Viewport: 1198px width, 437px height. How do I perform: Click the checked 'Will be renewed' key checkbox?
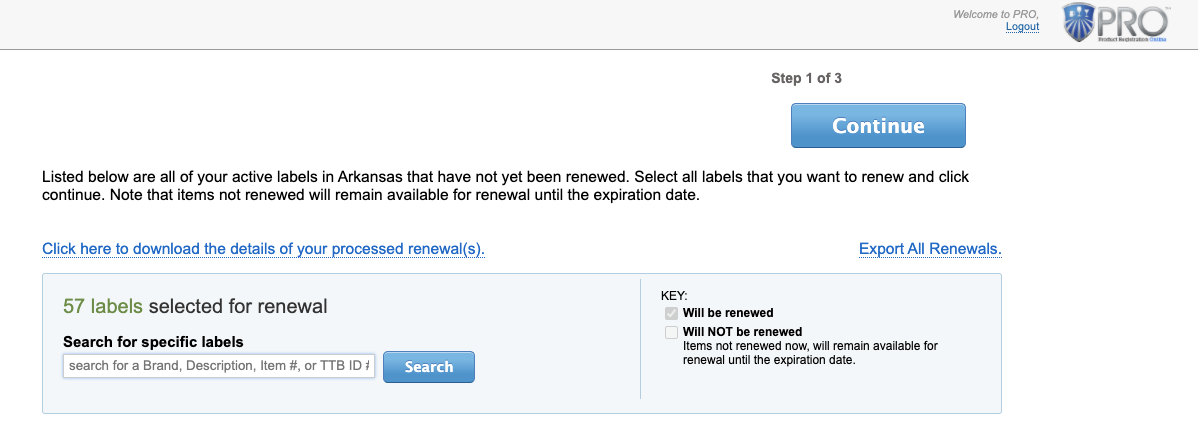click(x=671, y=314)
